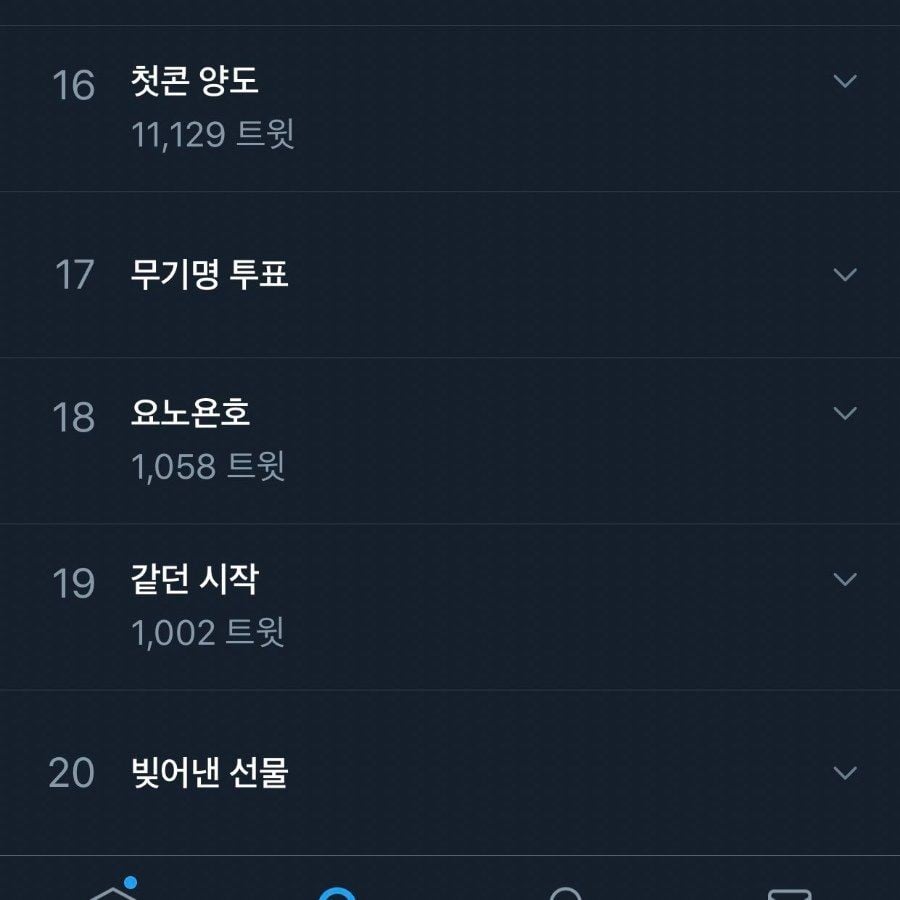This screenshot has width=900, height=900.
Task: Click rank number 20 in trends
Action: pos(72,773)
